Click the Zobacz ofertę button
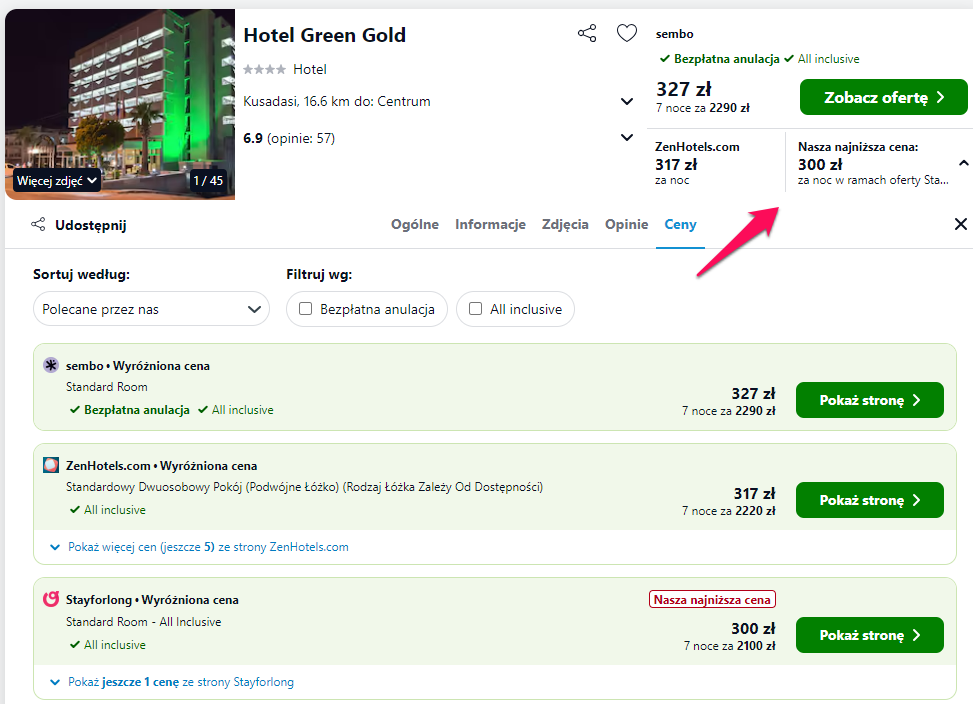 pos(883,97)
